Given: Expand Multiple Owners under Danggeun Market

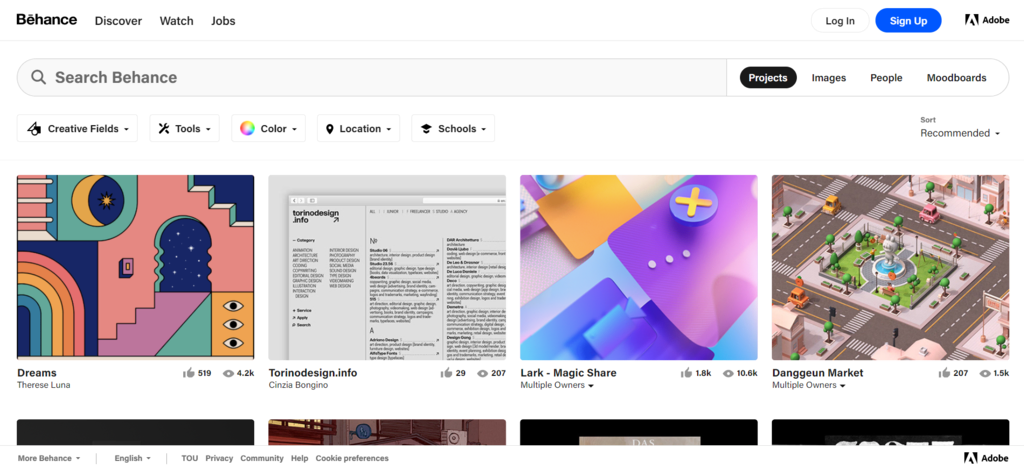Looking at the screenshot, I should click(809, 385).
